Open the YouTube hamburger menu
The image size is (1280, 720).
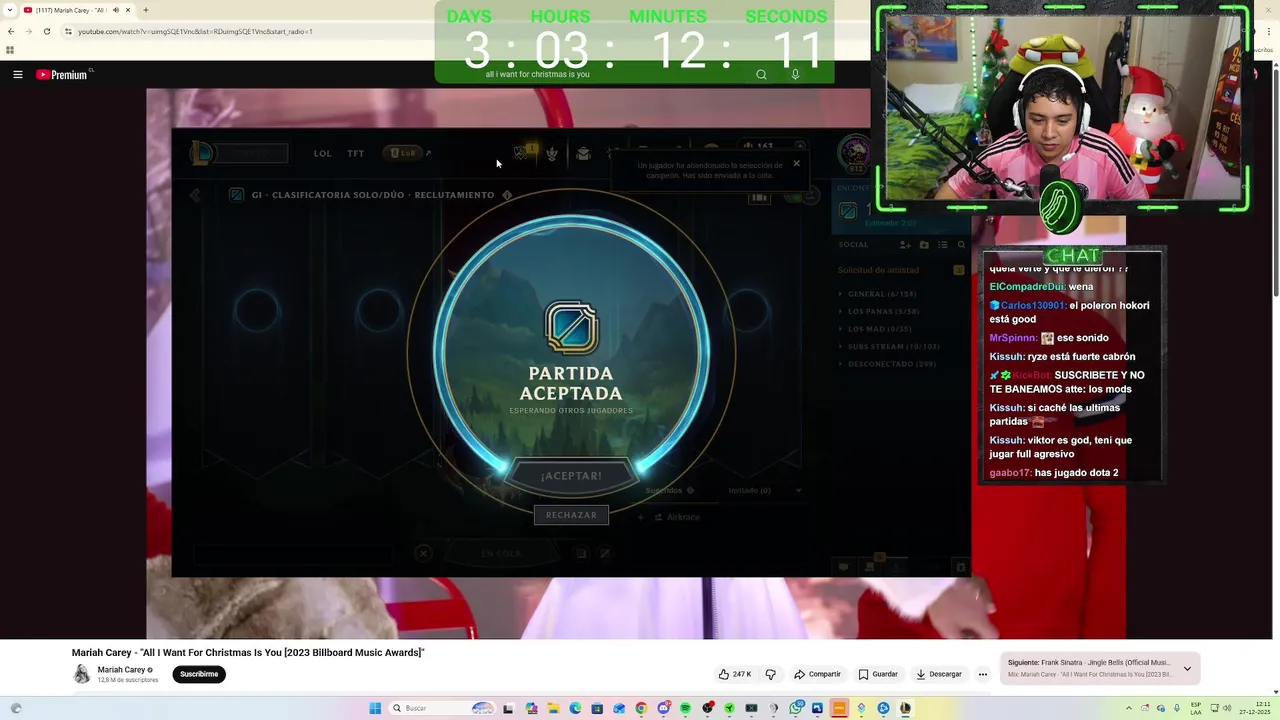click(18, 74)
